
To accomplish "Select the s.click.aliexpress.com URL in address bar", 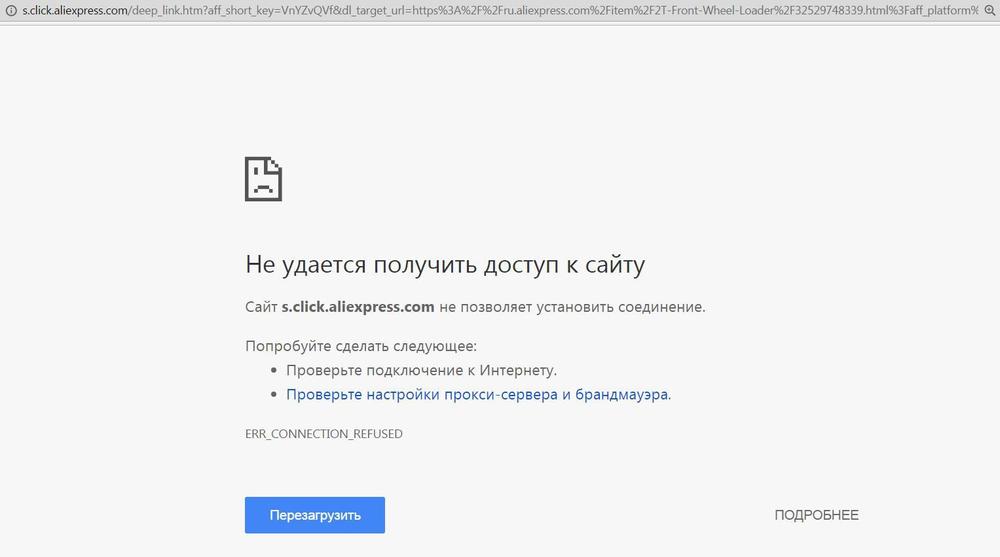I will (500, 10).
